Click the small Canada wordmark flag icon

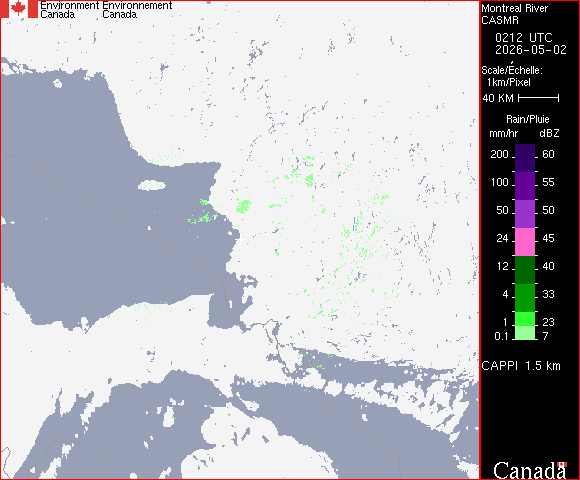(562, 464)
